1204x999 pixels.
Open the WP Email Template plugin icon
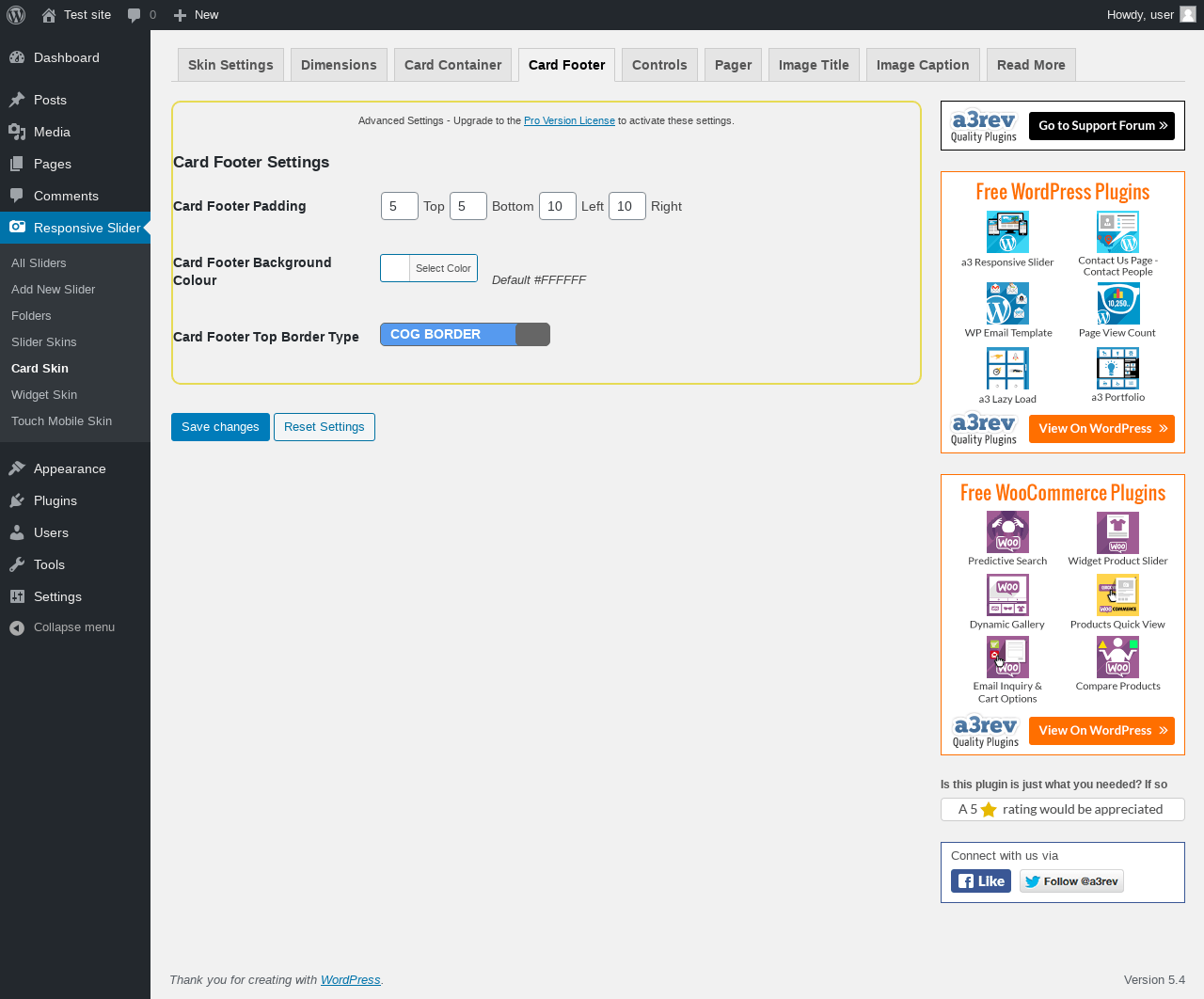(x=1007, y=304)
